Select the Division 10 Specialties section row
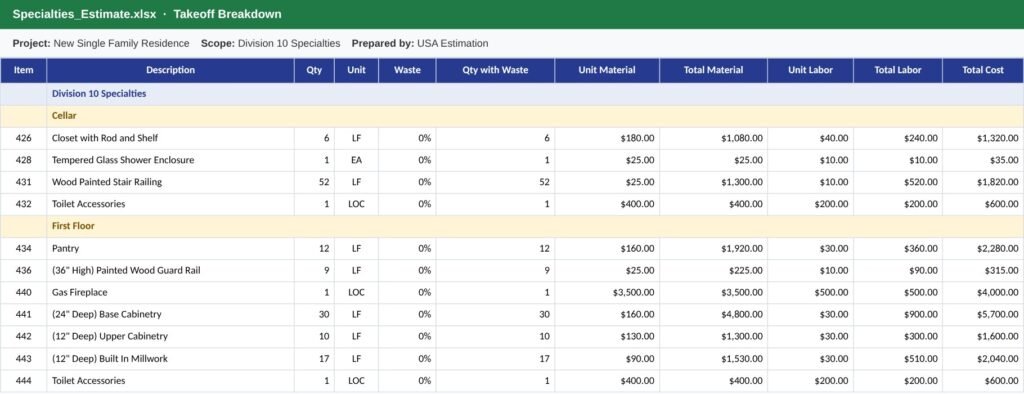The height and width of the screenshot is (394, 1024). [512, 94]
